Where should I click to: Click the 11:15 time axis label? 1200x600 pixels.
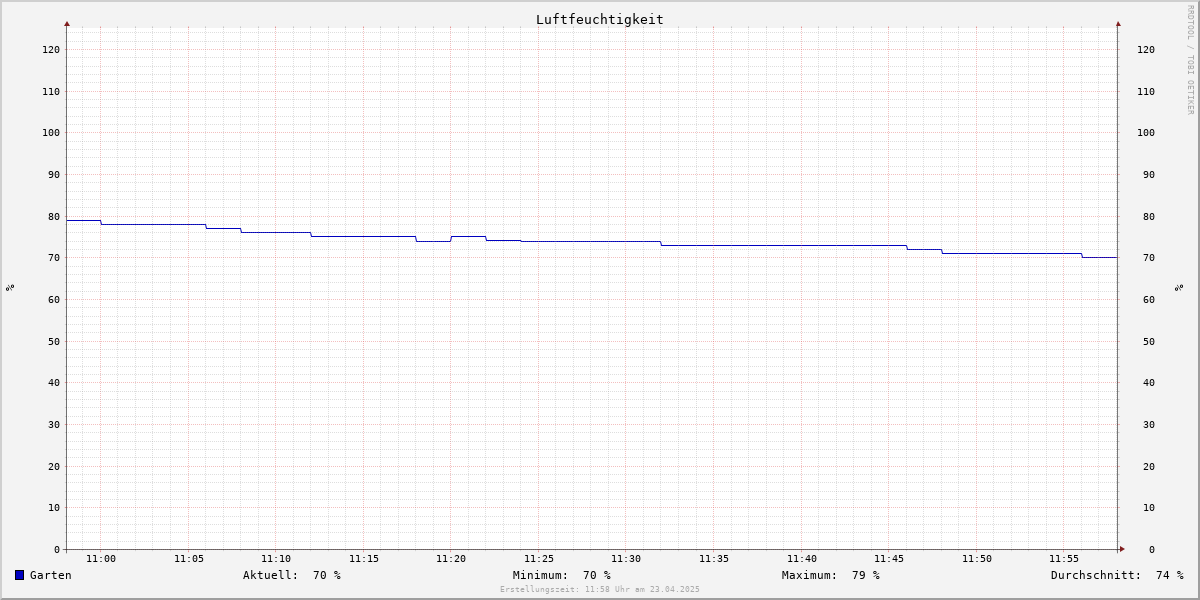pos(364,559)
